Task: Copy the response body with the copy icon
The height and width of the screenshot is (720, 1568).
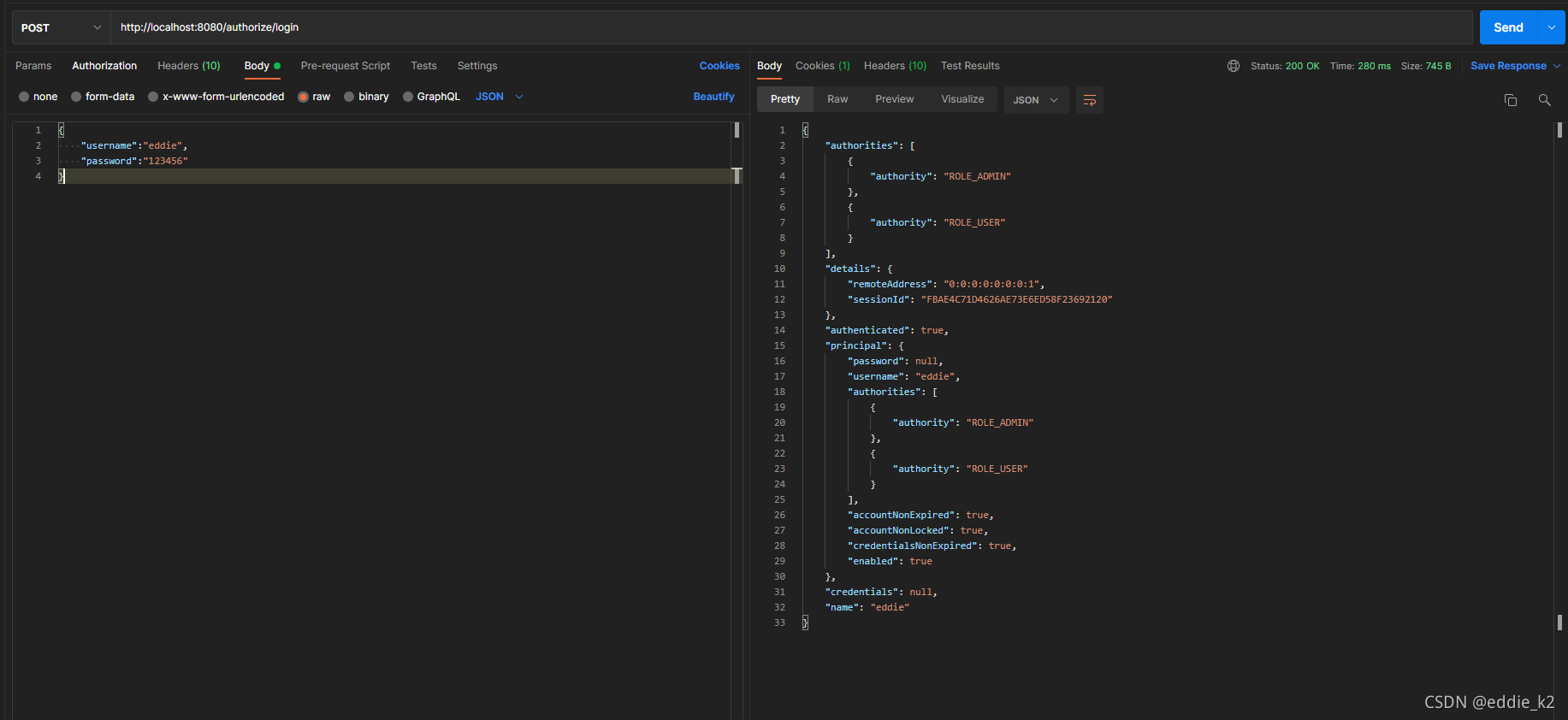Action: [1511, 100]
